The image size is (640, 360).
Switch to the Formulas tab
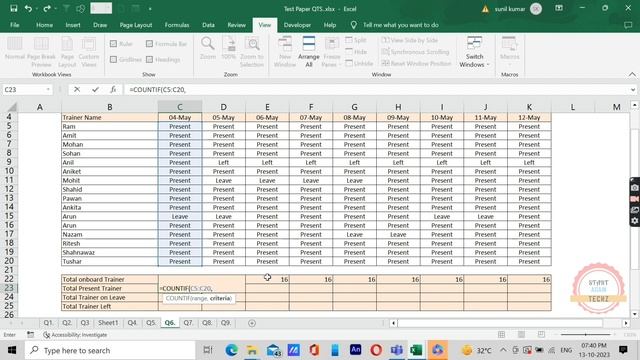click(177, 25)
